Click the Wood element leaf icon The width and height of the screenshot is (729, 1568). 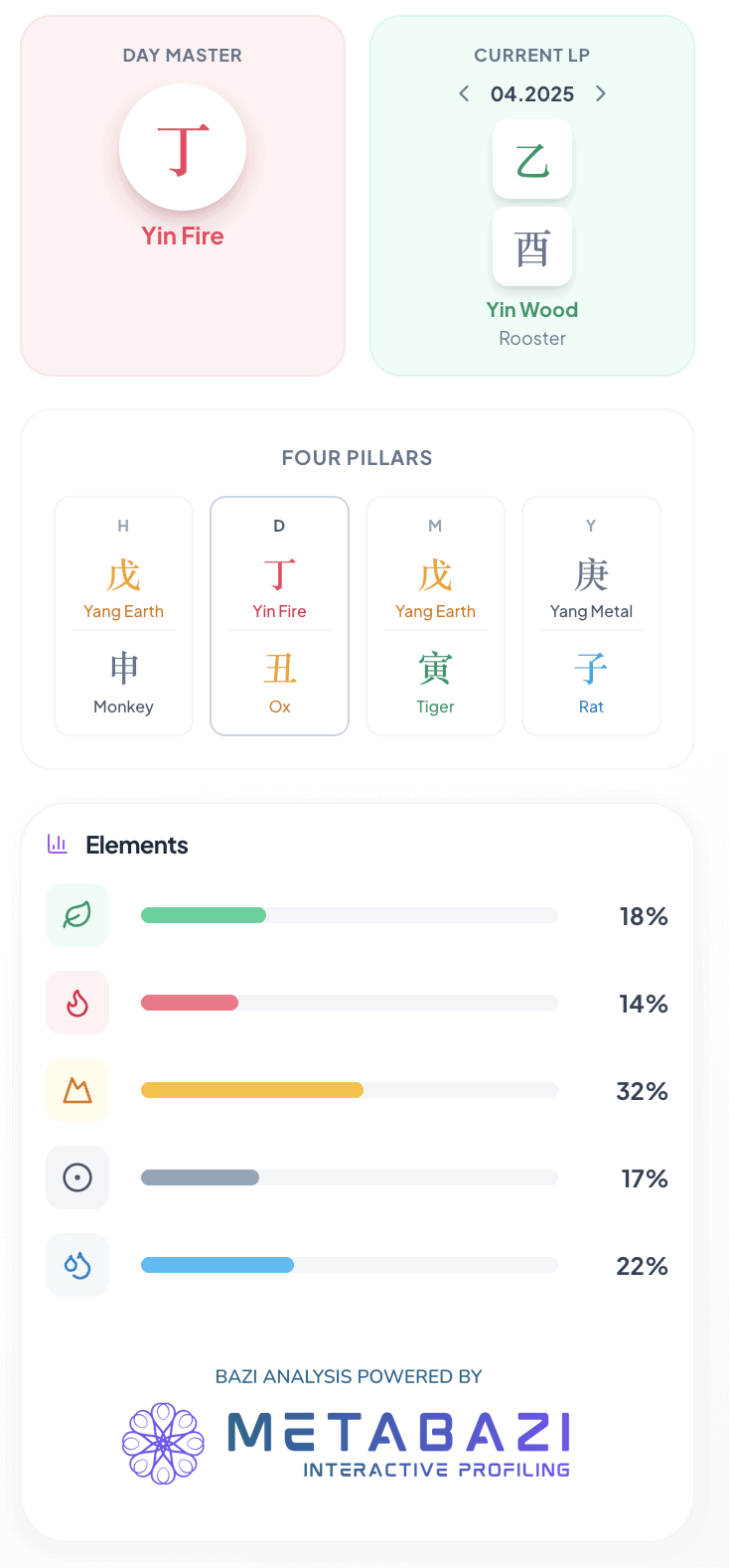[x=77, y=915]
